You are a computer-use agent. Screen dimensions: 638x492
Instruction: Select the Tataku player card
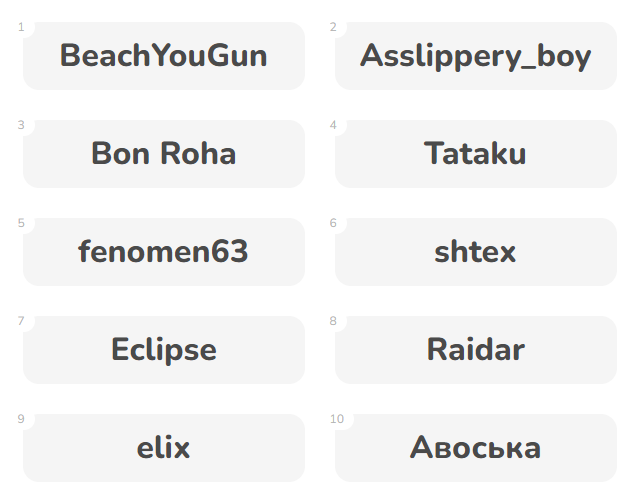click(476, 154)
